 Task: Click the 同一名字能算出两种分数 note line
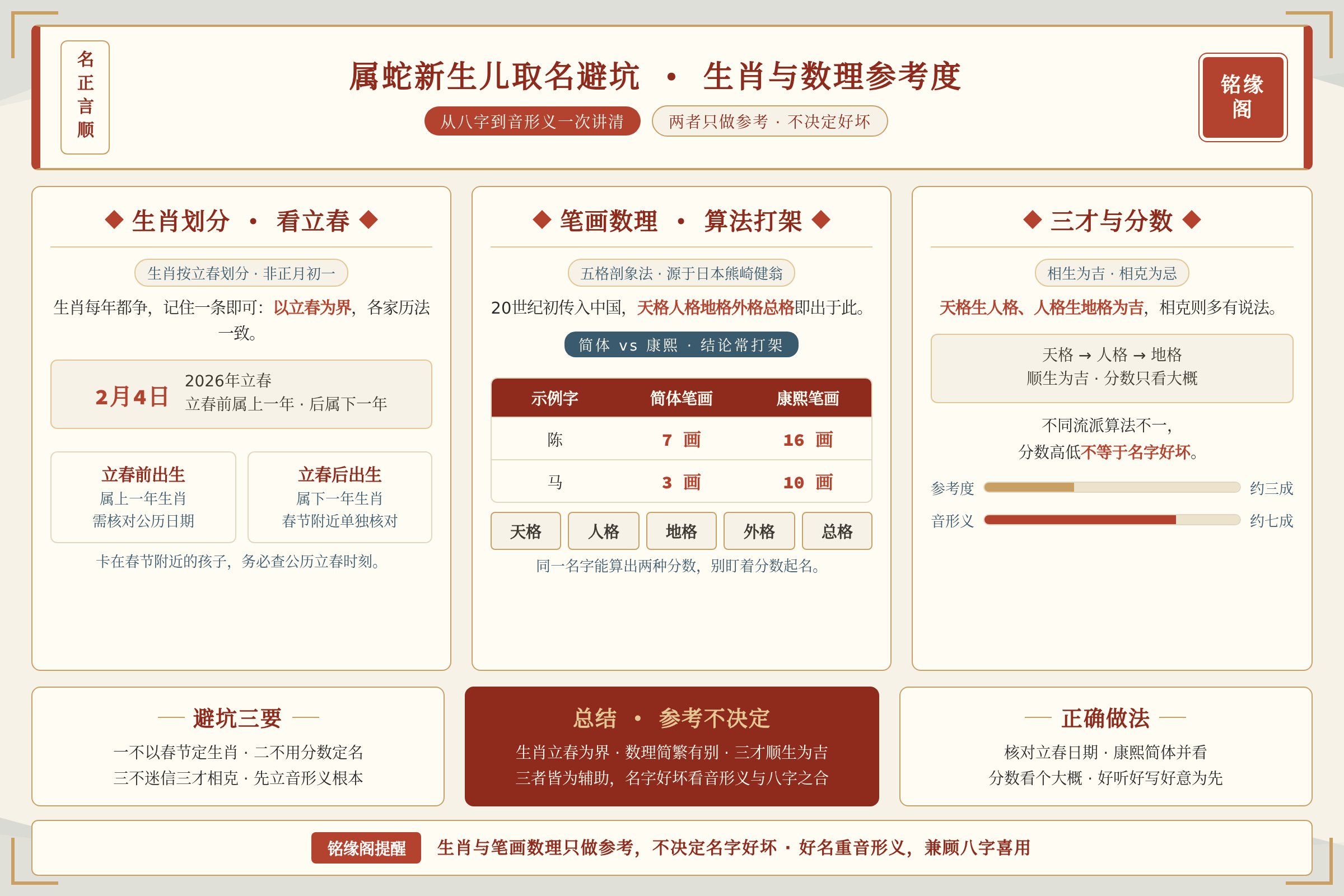681,566
